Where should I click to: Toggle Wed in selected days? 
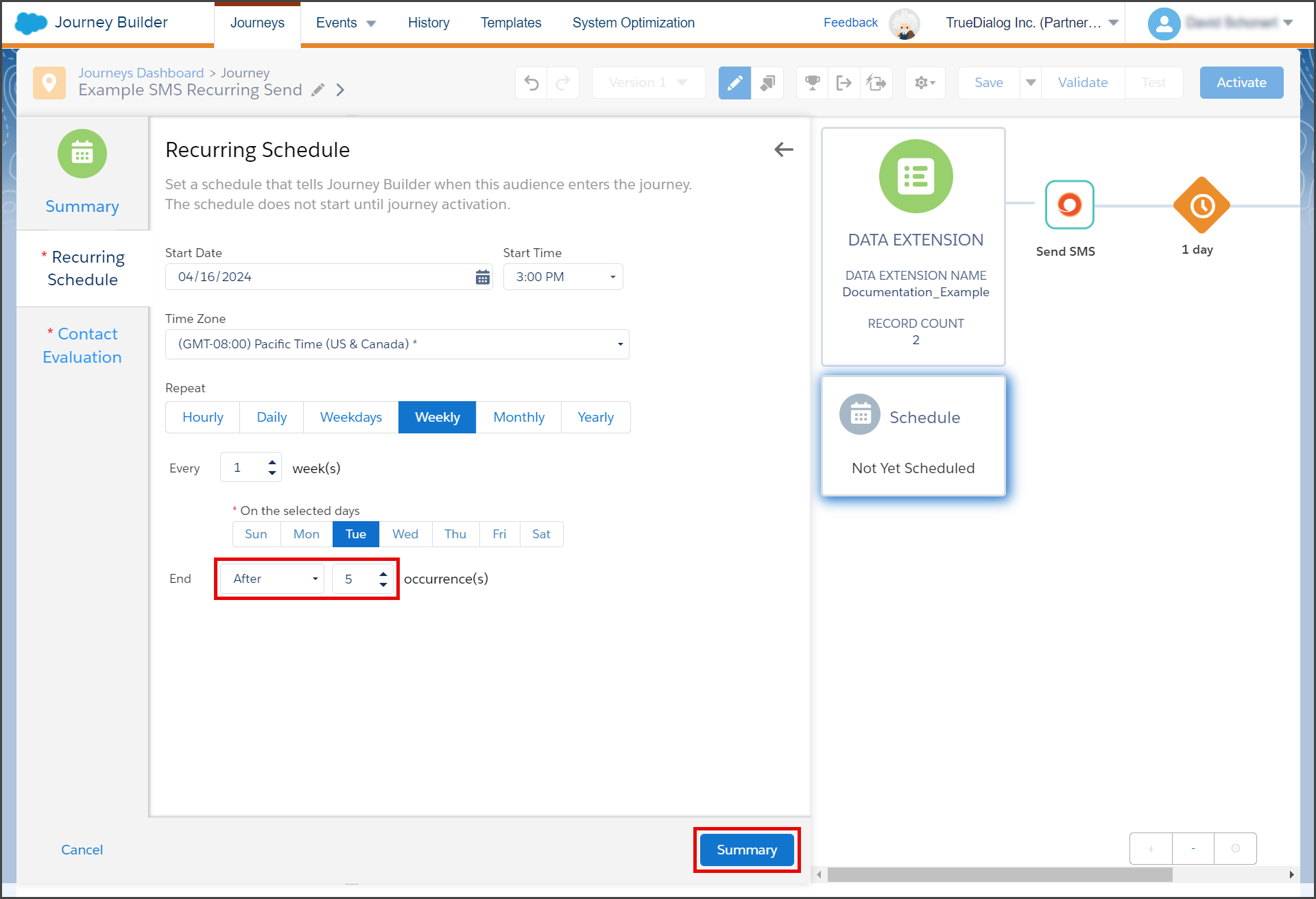(x=405, y=534)
